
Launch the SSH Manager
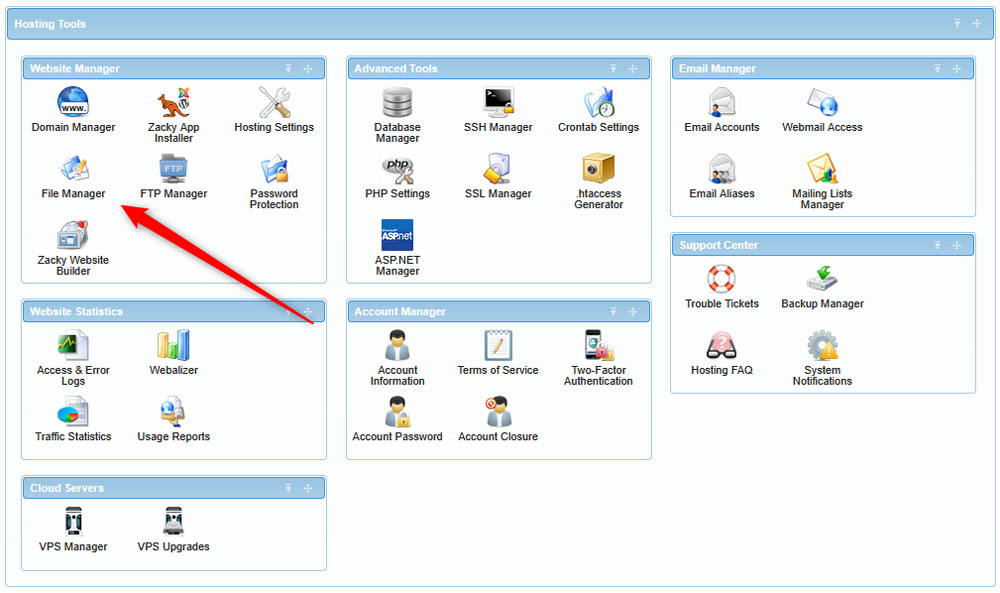pos(497,110)
